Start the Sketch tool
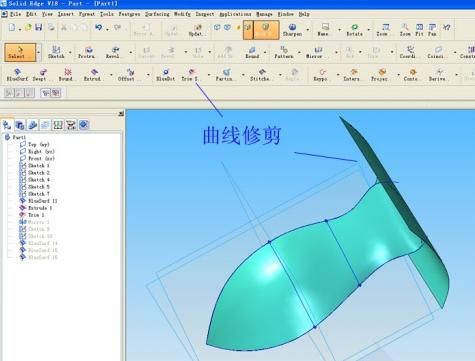Viewport: 475px width, 361px height. 56,52
